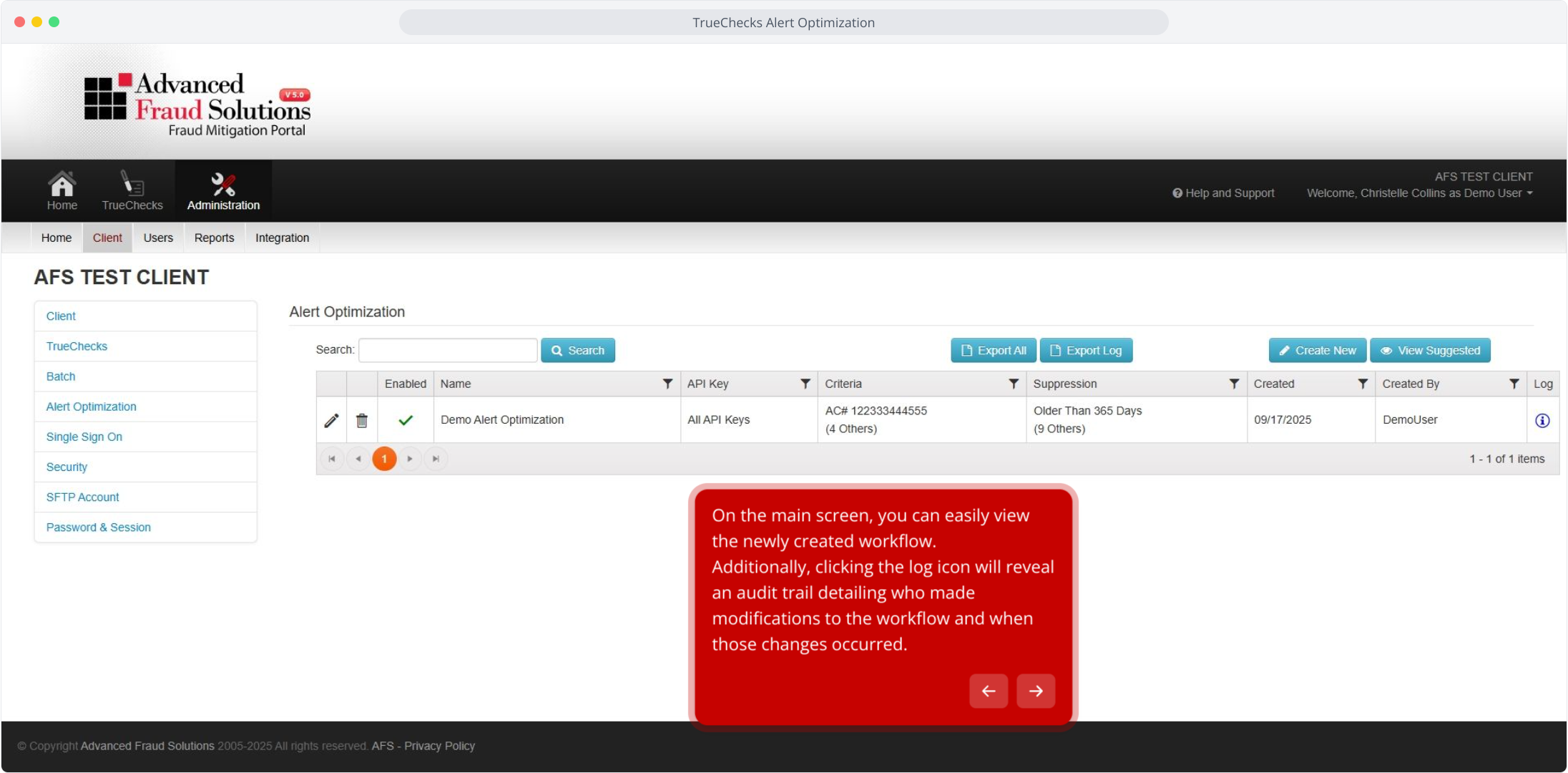Click the Log column header
This screenshot has height=773, width=1568.
click(1543, 384)
